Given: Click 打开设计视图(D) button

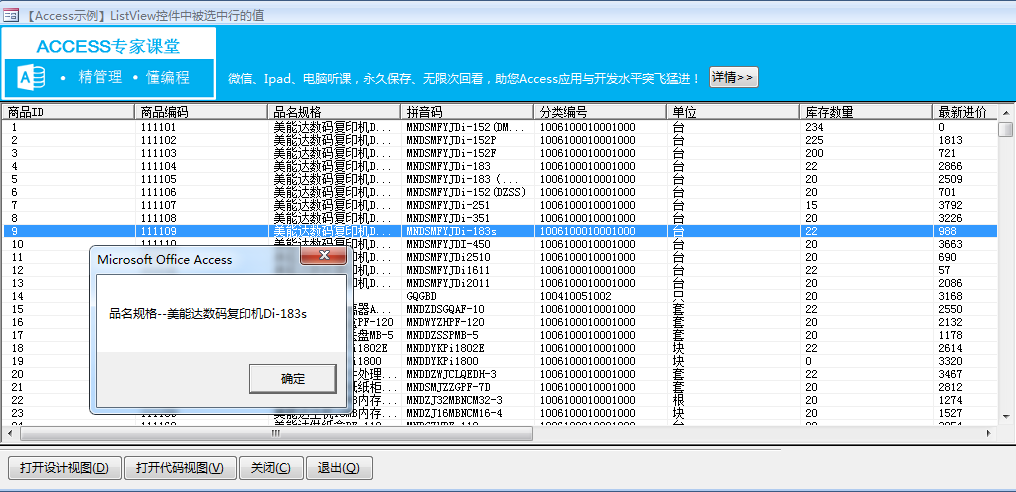Looking at the screenshot, I should click(x=64, y=468).
